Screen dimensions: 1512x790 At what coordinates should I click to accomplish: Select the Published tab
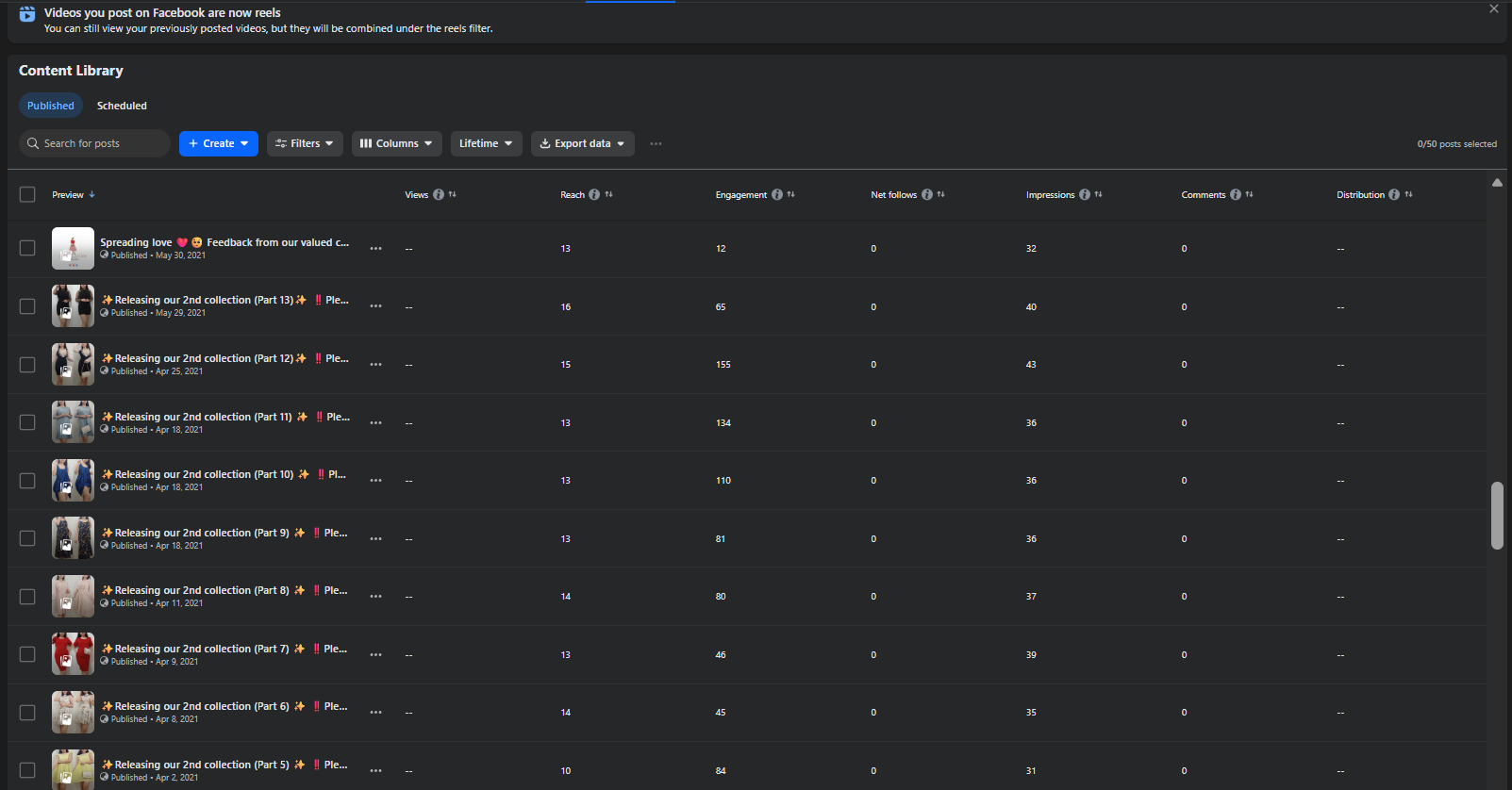click(51, 106)
